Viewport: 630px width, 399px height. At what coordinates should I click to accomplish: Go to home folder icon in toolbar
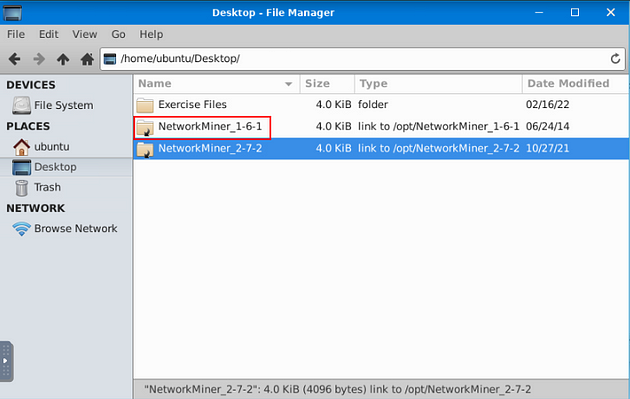[87, 59]
